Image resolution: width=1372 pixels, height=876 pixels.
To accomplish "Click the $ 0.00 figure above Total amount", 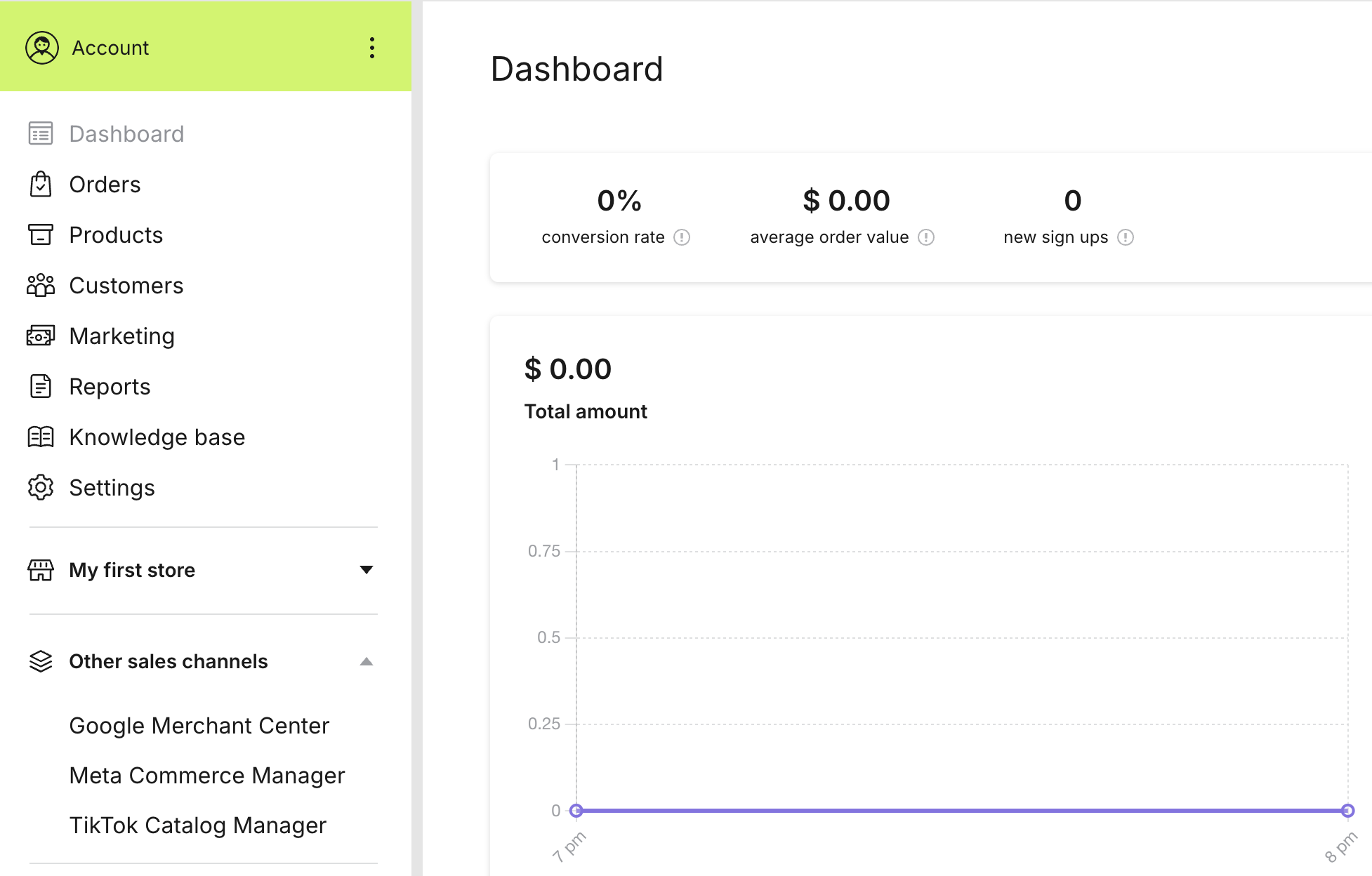I will (x=568, y=369).
